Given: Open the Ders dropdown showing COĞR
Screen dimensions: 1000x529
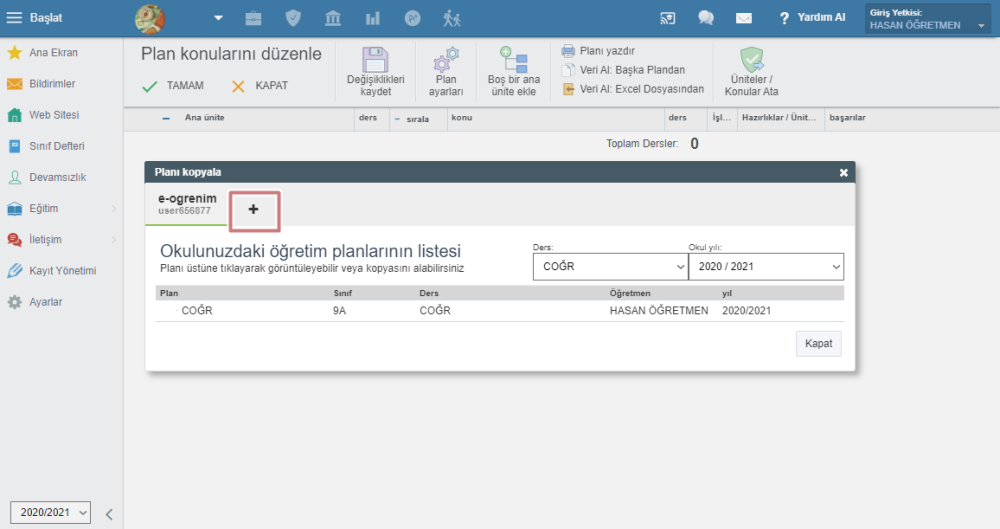Looking at the screenshot, I should point(609,267).
